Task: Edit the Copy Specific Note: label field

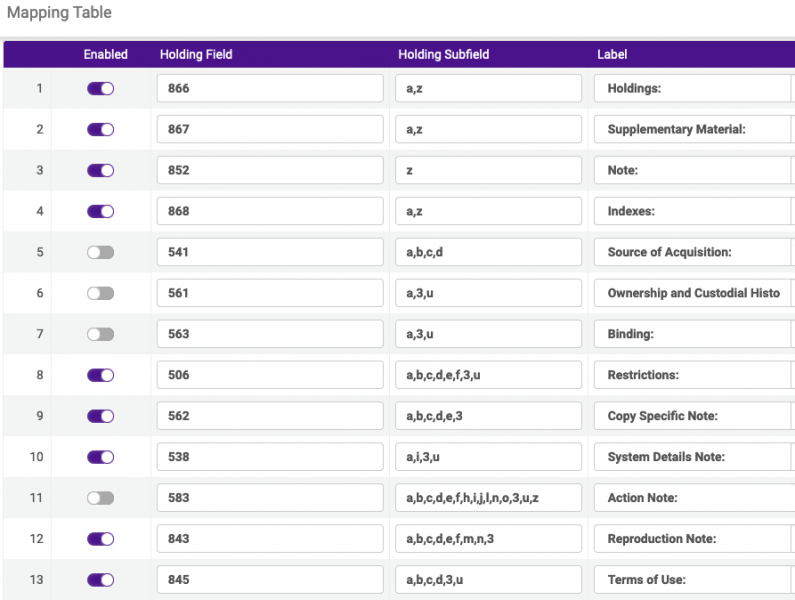Action: tap(694, 416)
